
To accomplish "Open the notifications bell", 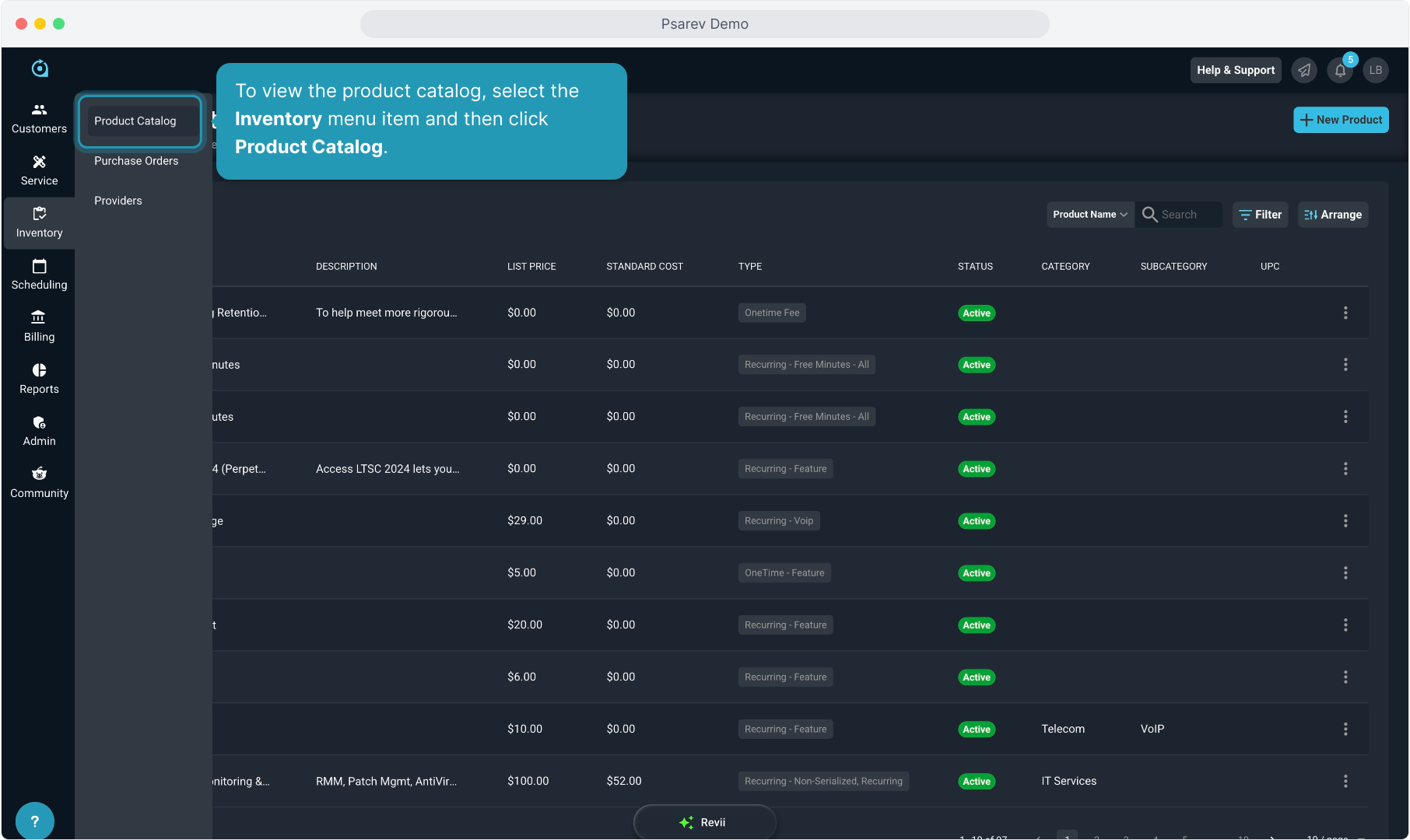I will point(1340,70).
